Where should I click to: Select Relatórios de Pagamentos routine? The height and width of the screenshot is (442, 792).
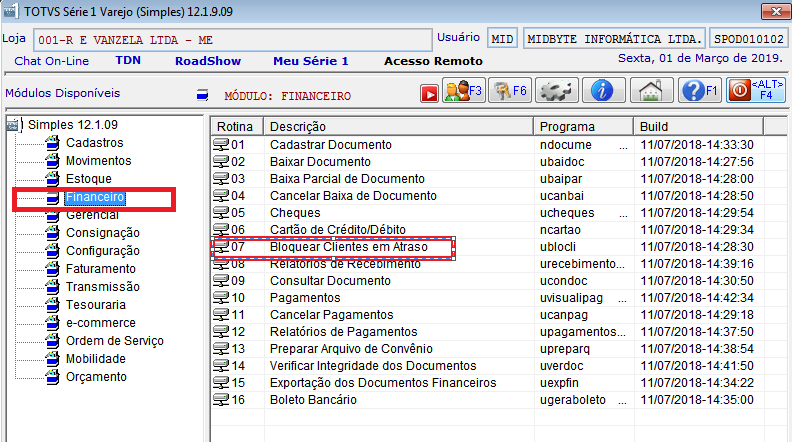[x=343, y=332]
